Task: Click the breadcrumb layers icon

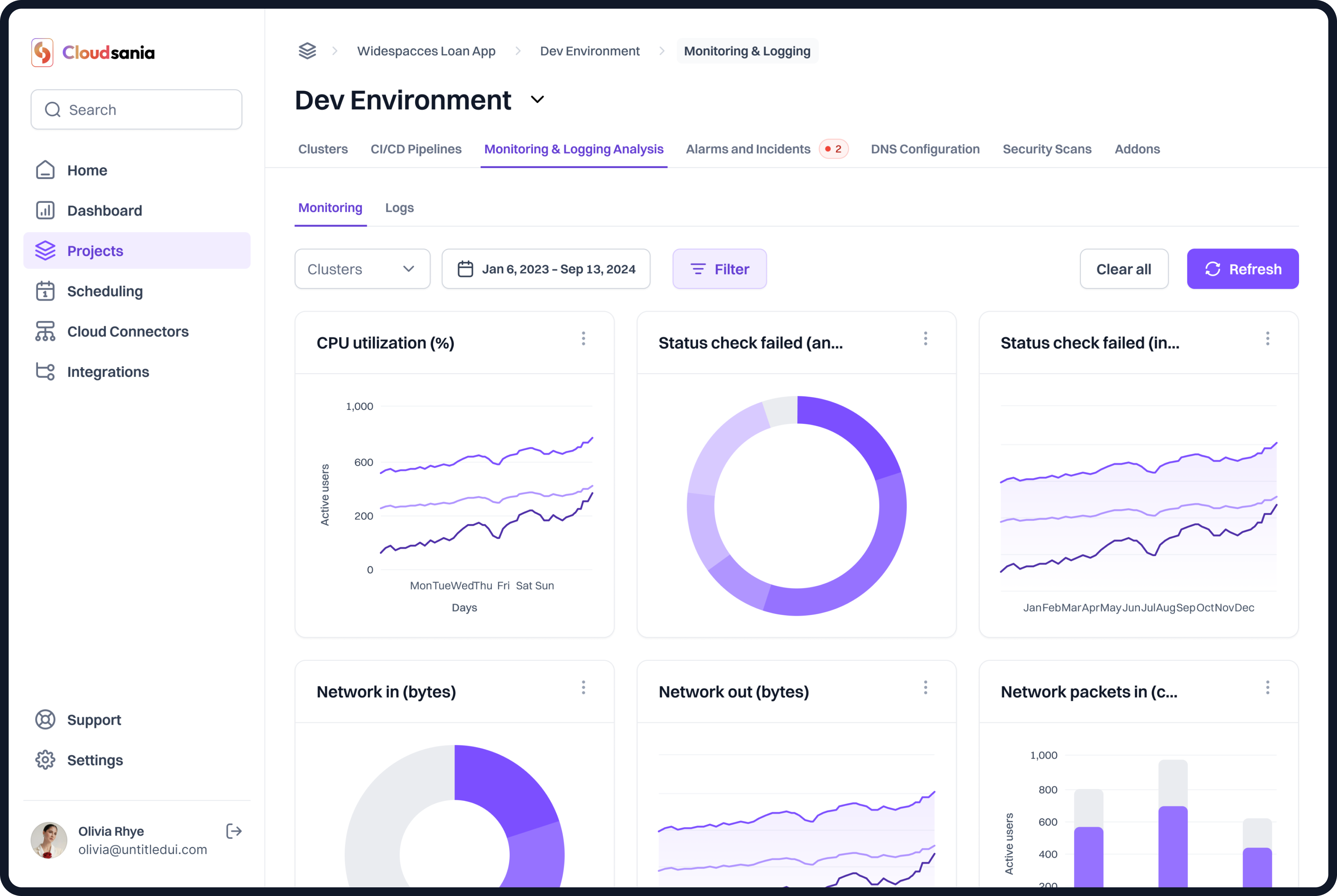Action: (307, 51)
